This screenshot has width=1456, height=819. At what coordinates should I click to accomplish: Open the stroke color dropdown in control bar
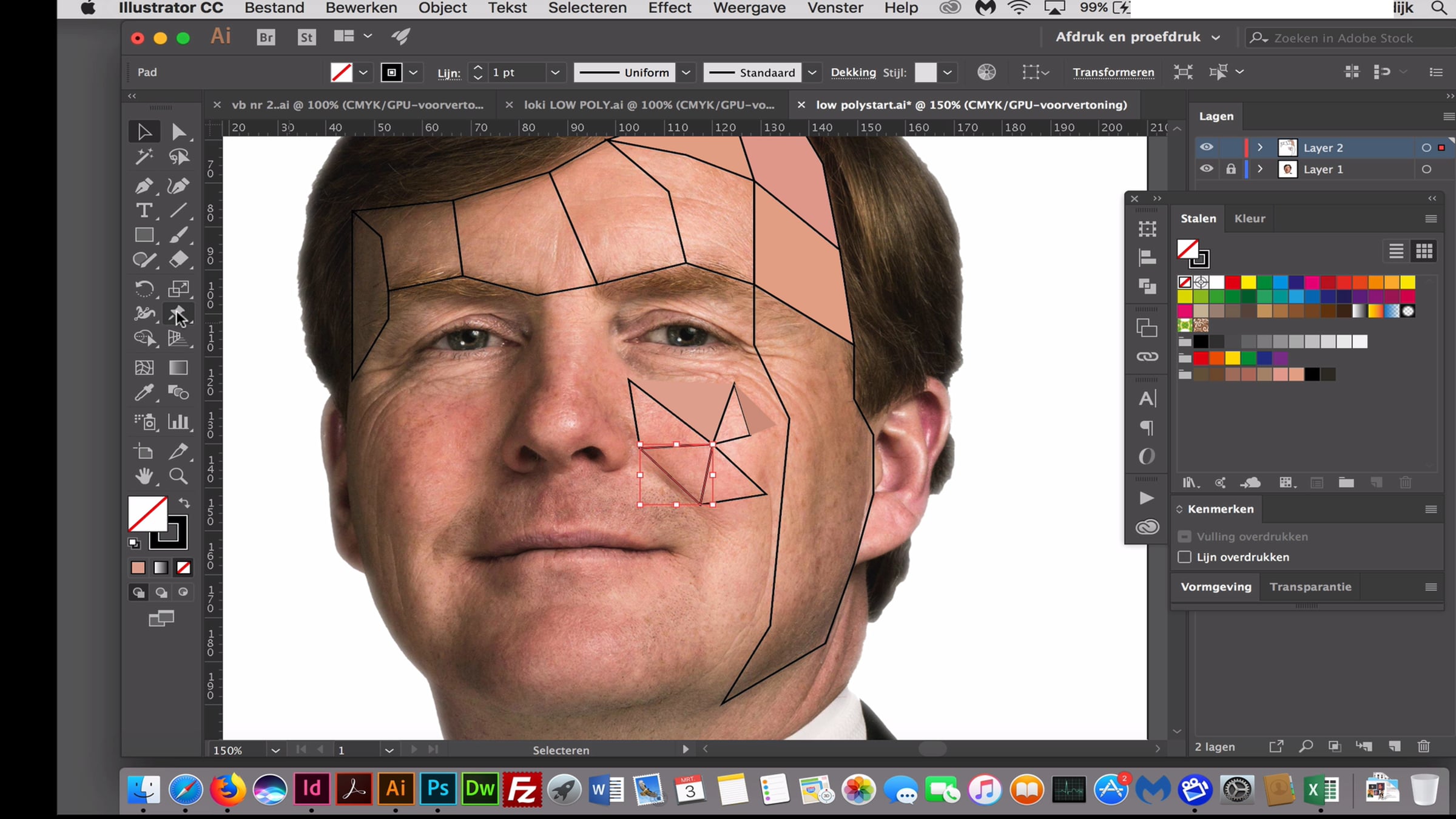[x=414, y=73]
